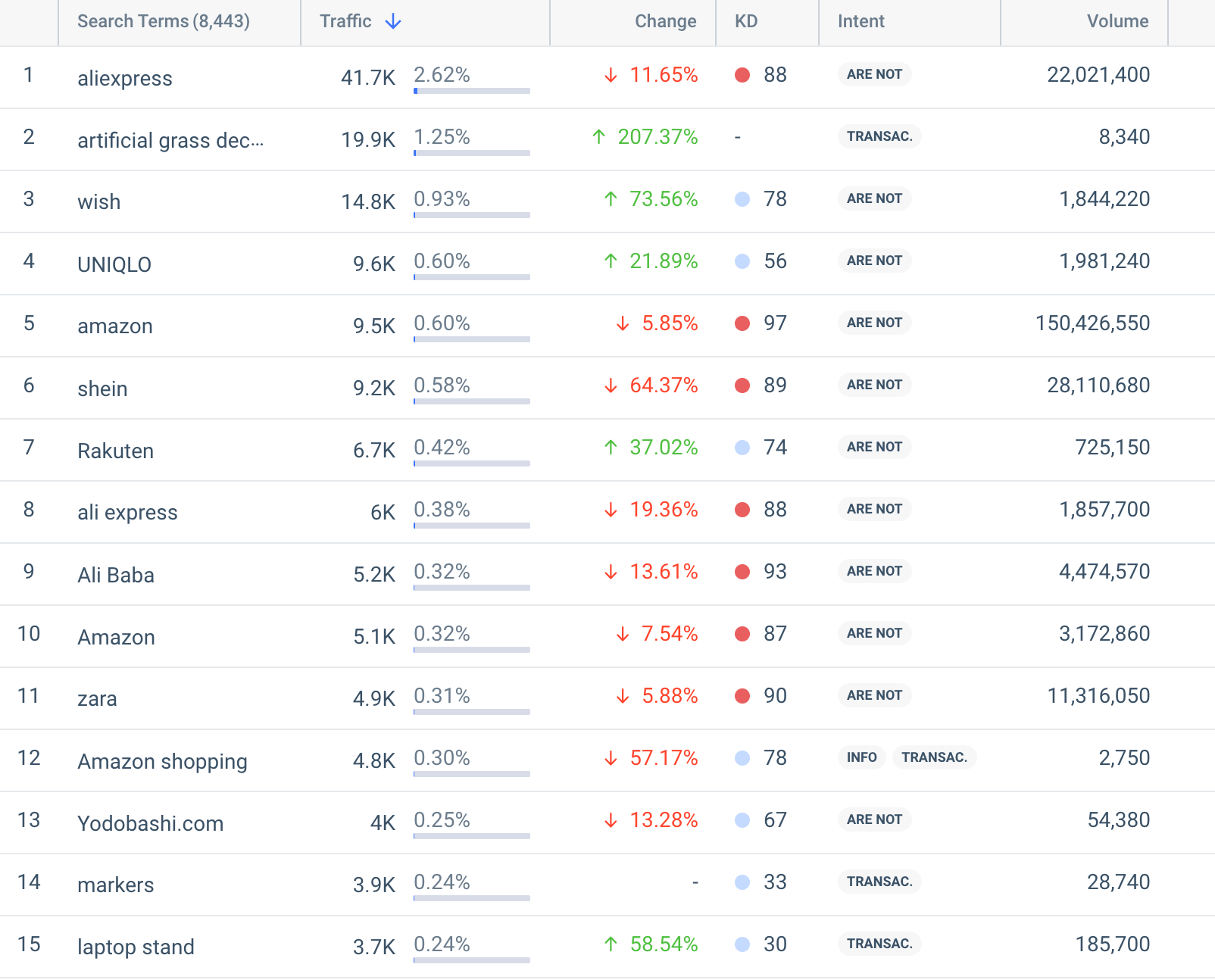Click the Intent column header
1215x980 pixels.
click(x=860, y=21)
